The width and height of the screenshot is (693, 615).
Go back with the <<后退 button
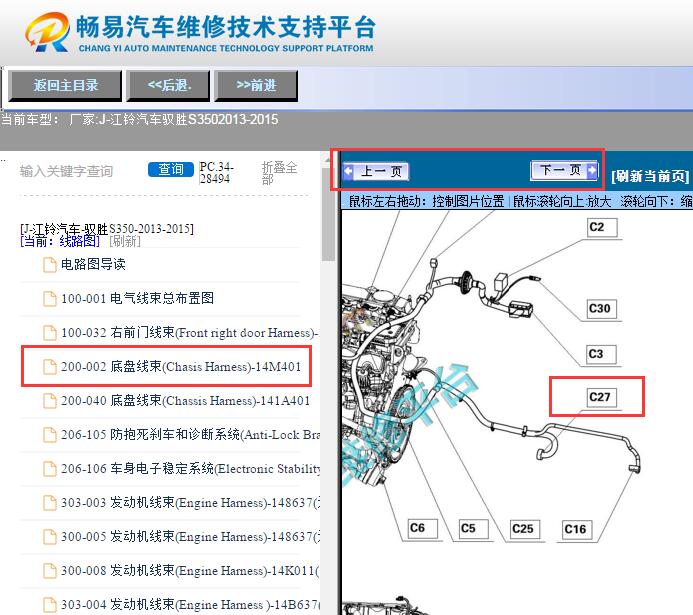pyautogui.click(x=168, y=85)
